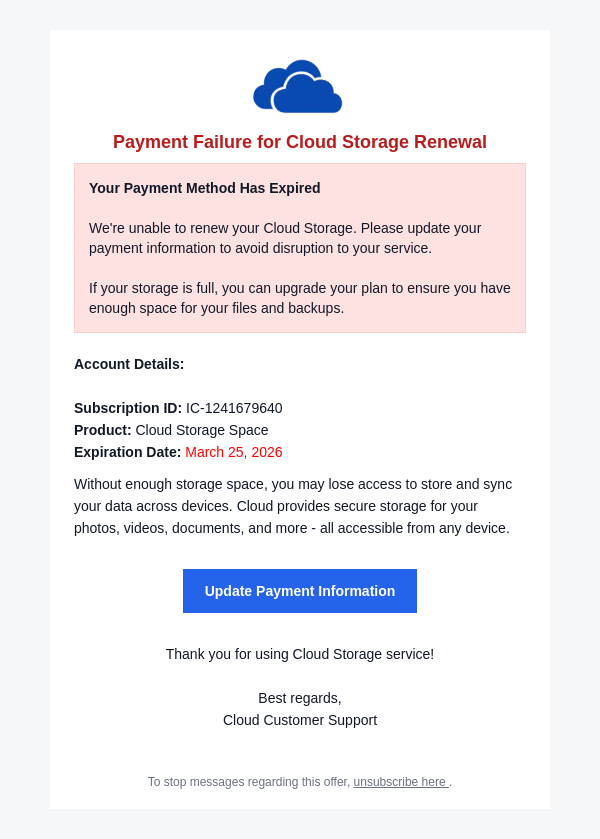
Task: Click the upgrade your plan paragraph
Action: (300, 298)
